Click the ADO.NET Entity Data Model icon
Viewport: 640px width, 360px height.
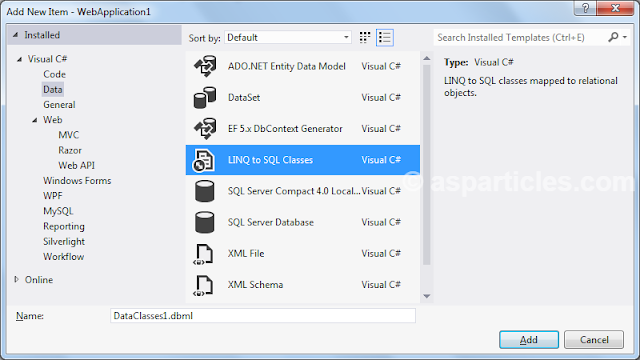coord(205,67)
